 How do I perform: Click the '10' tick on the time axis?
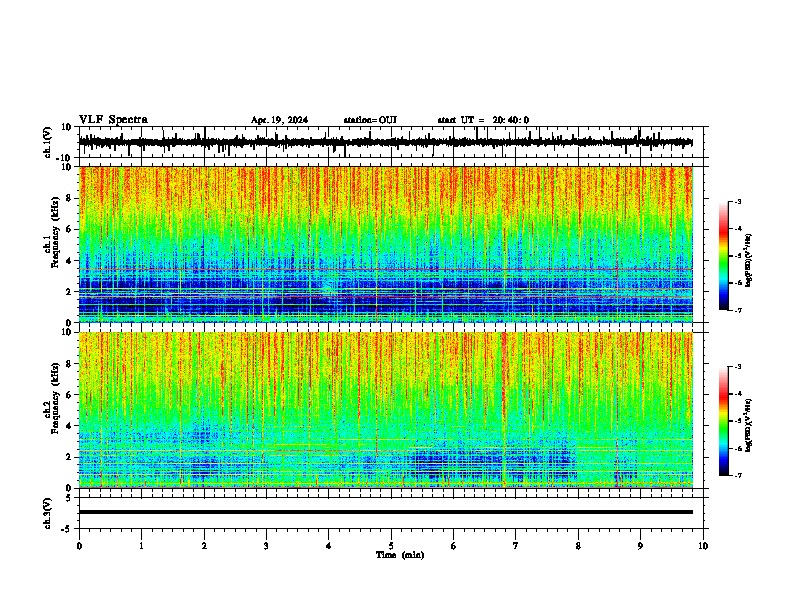(703, 546)
